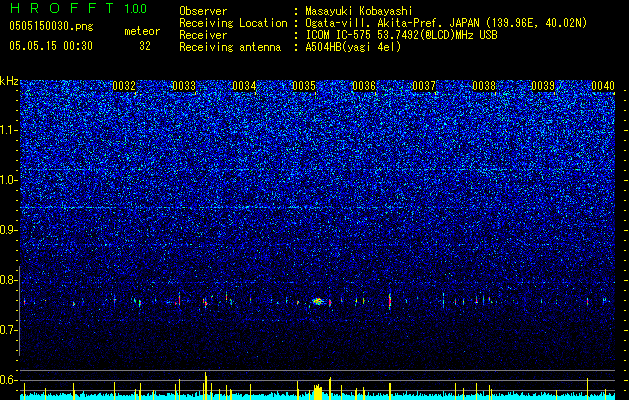
Task: Click the time marker 0038
Action: point(484,86)
